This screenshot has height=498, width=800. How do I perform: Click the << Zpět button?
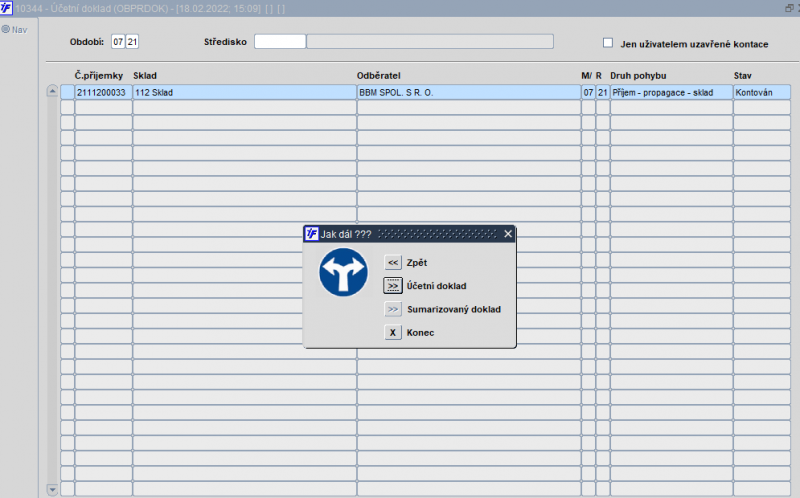click(393, 263)
